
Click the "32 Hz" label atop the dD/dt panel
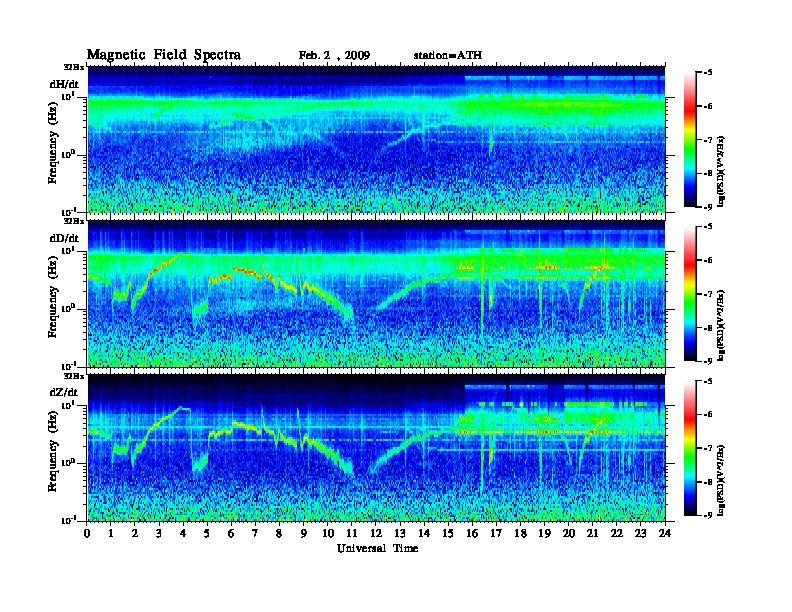(x=74, y=221)
